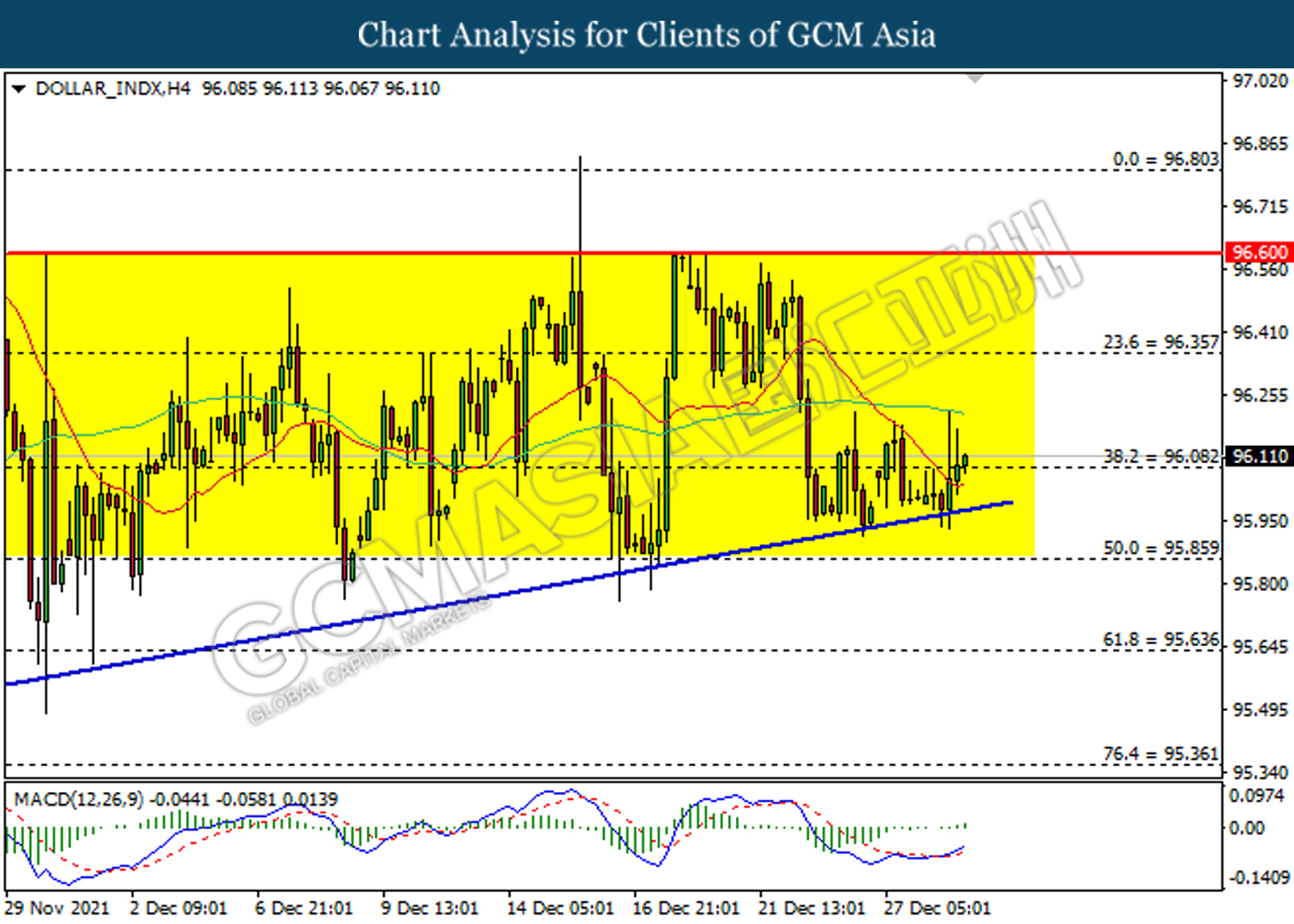Viewport: 1294px width, 924px height.
Task: Click the 96.410 price axis value
Action: [1259, 332]
